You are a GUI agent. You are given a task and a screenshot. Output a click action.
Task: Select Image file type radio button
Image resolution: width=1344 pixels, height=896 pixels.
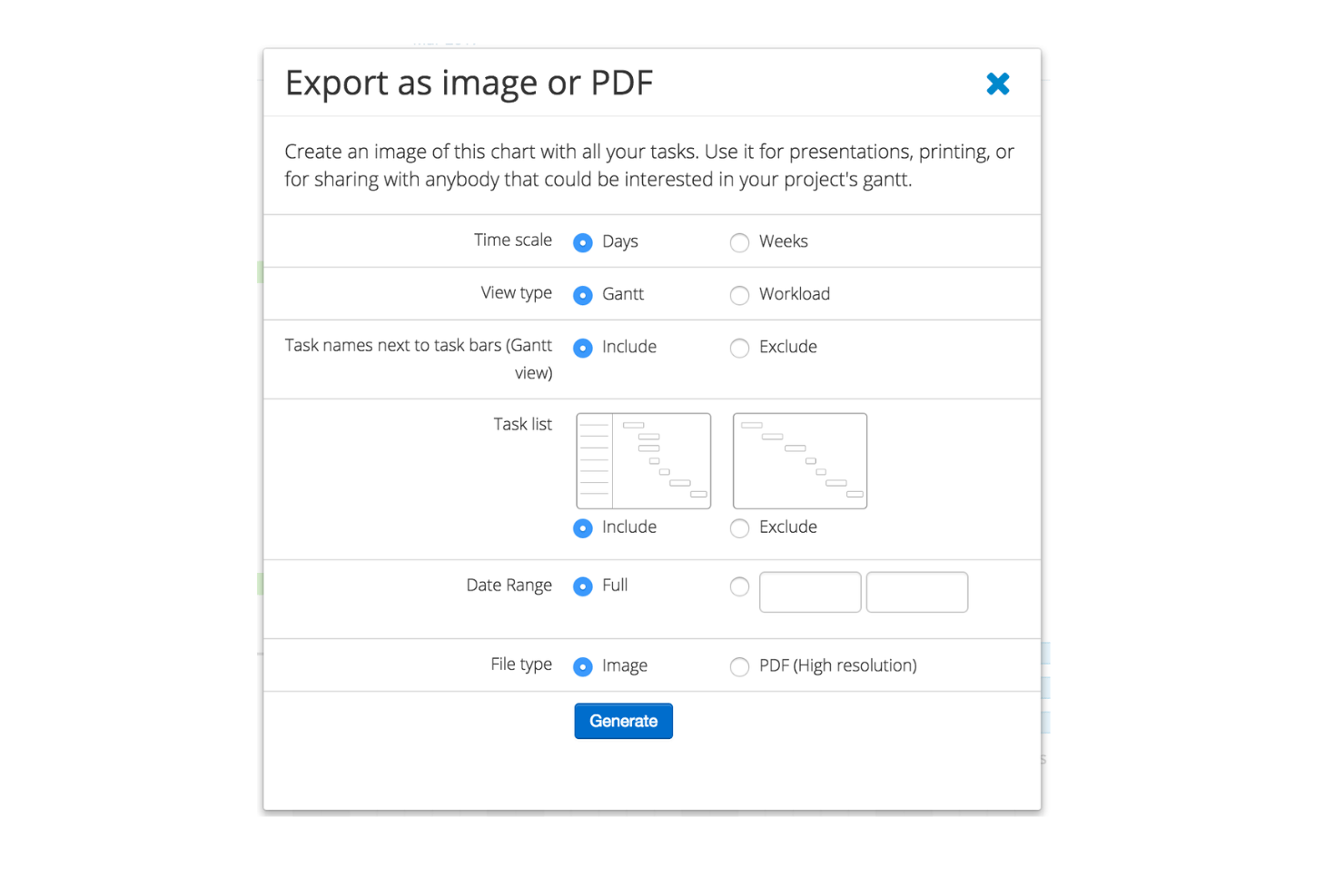(583, 667)
